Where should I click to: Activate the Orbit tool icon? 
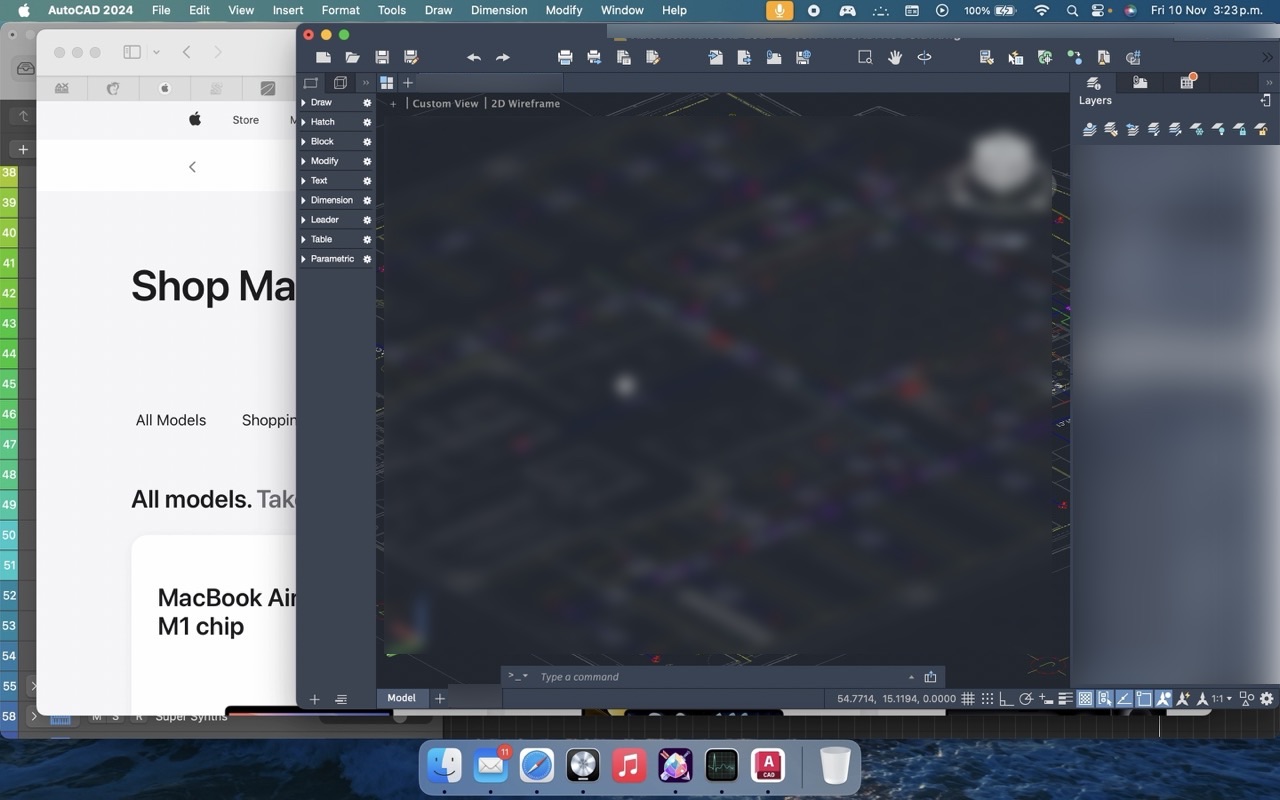[925, 57]
